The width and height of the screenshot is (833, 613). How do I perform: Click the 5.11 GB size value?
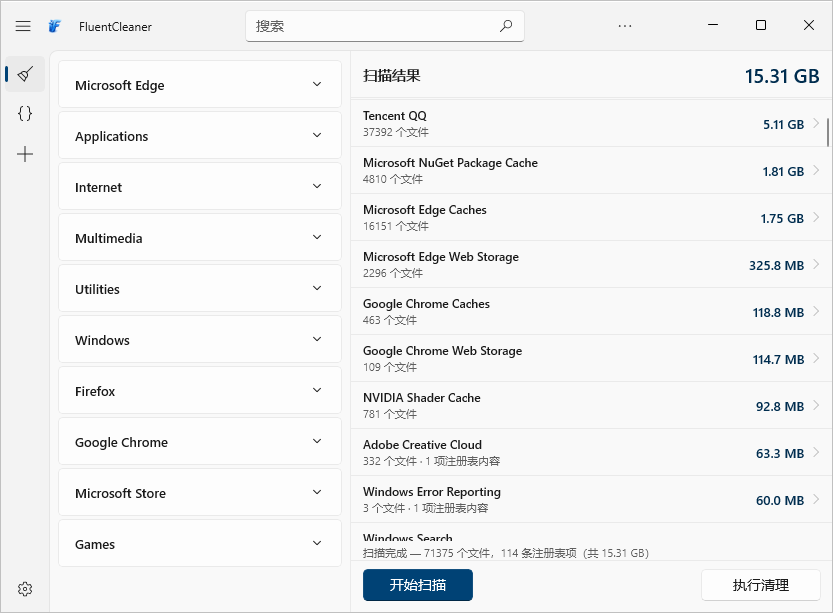(x=784, y=124)
